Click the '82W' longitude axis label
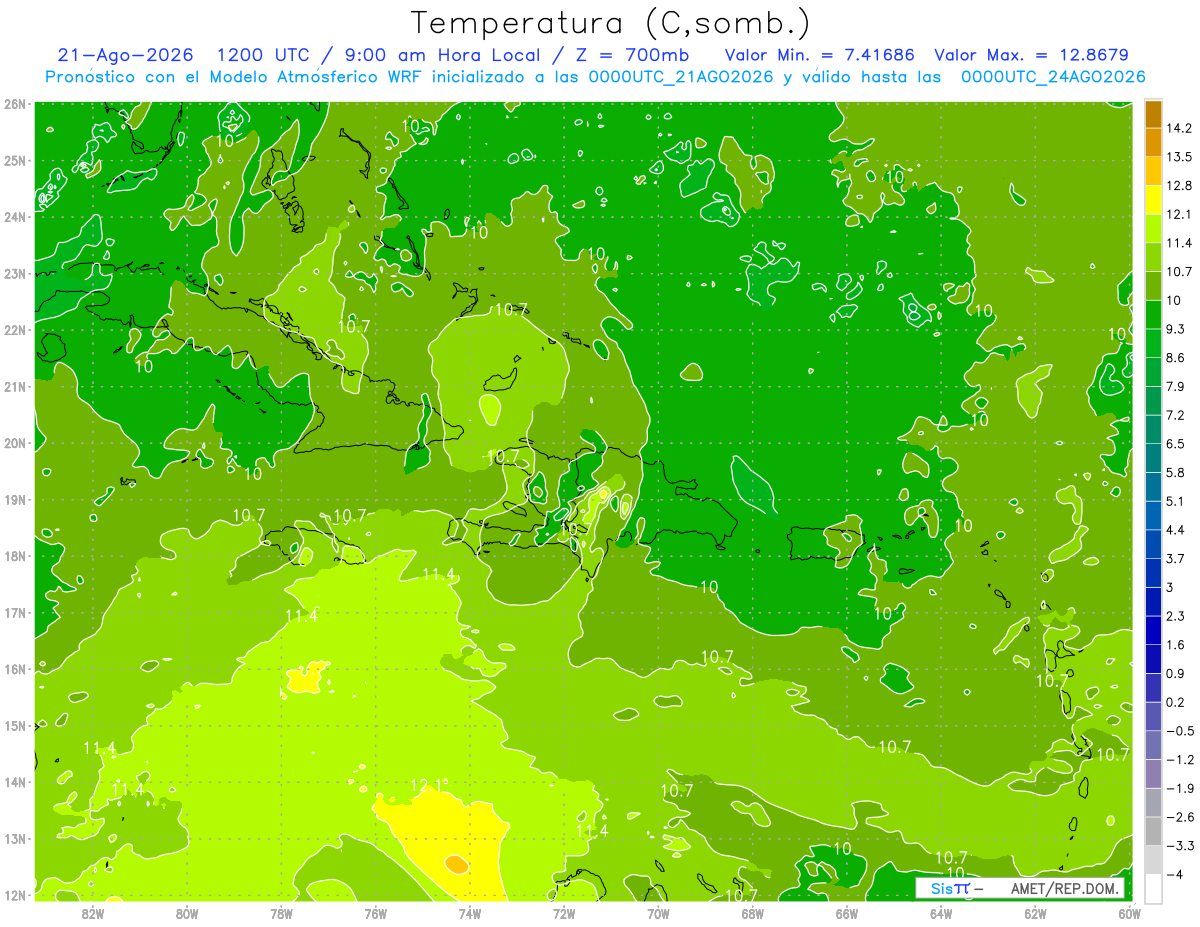Image resolution: width=1200 pixels, height=927 pixels. (93, 912)
